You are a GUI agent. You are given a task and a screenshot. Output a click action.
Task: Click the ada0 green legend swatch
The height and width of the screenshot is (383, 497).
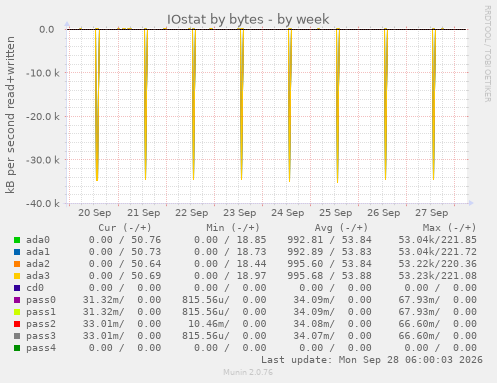pyautogui.click(x=17, y=240)
